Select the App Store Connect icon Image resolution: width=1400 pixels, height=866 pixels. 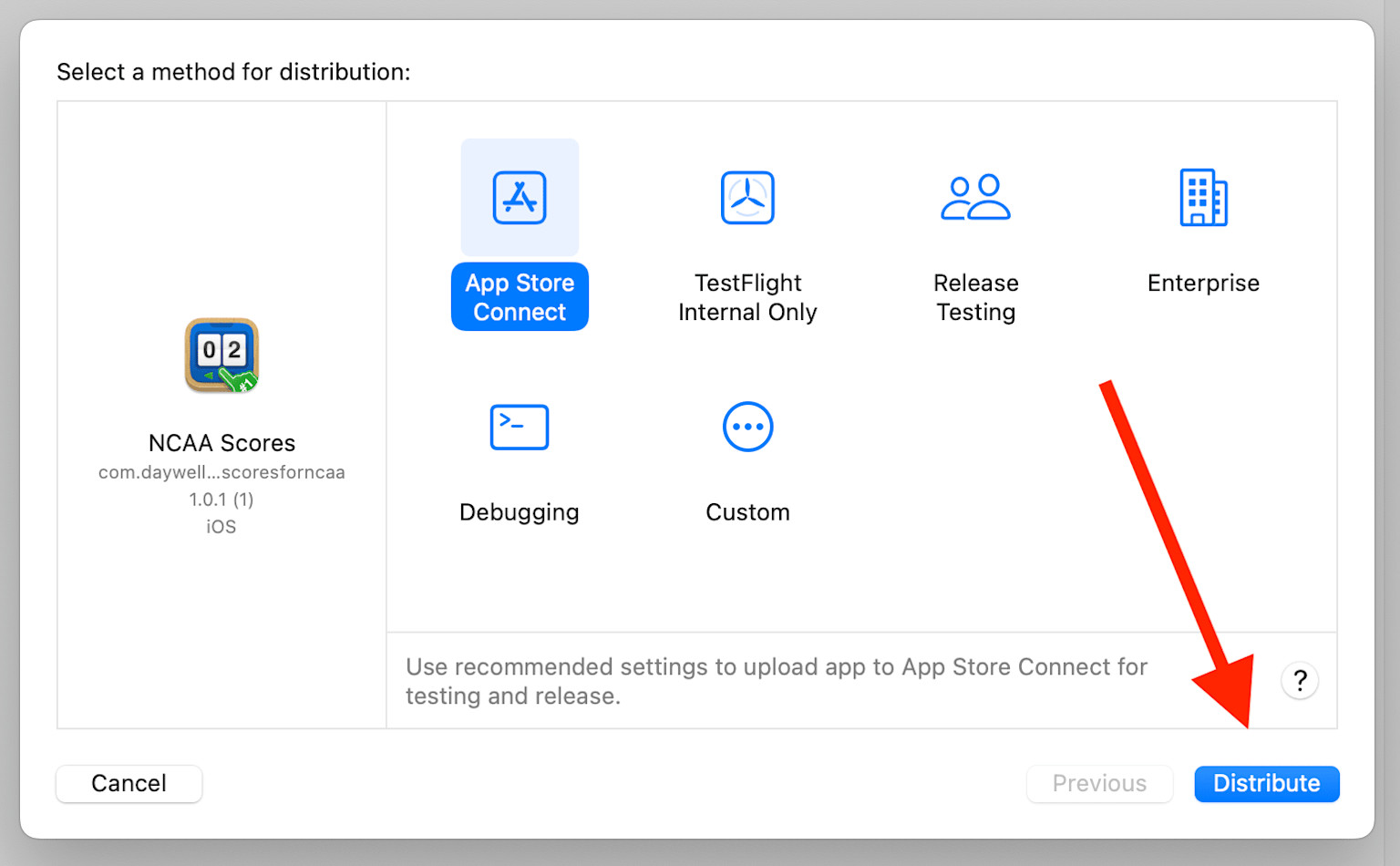pyautogui.click(x=520, y=197)
